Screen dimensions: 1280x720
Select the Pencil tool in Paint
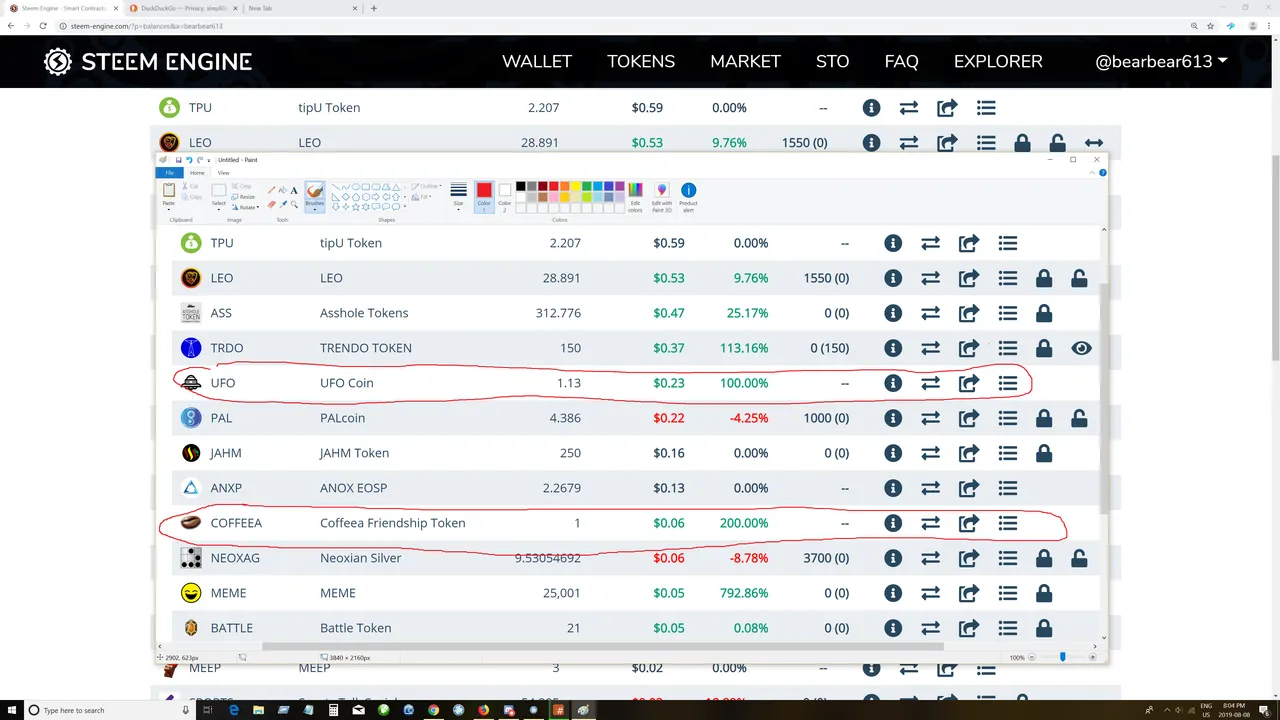coord(271,190)
